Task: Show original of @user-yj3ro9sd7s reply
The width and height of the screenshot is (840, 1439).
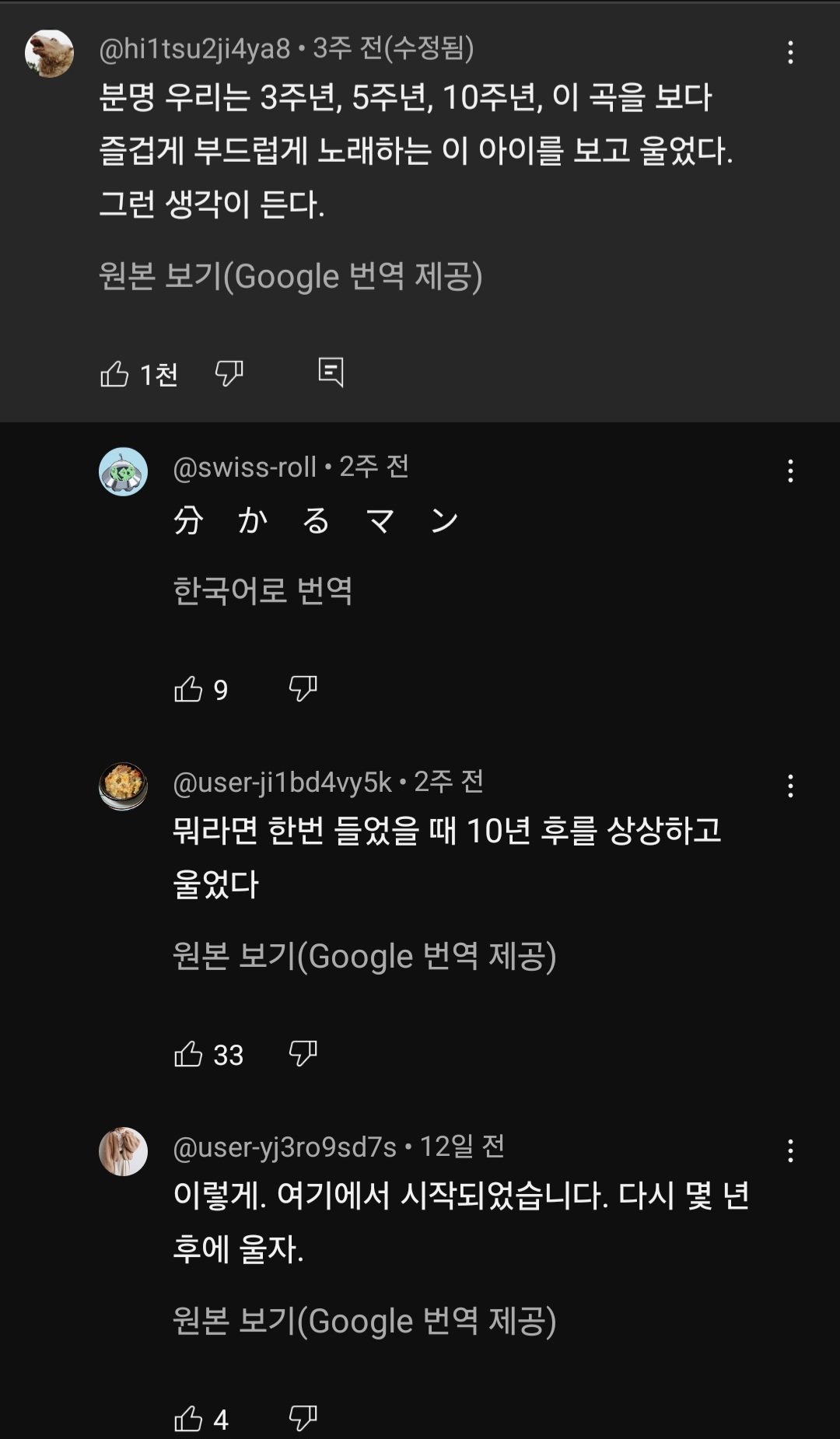Action: 364,1321
